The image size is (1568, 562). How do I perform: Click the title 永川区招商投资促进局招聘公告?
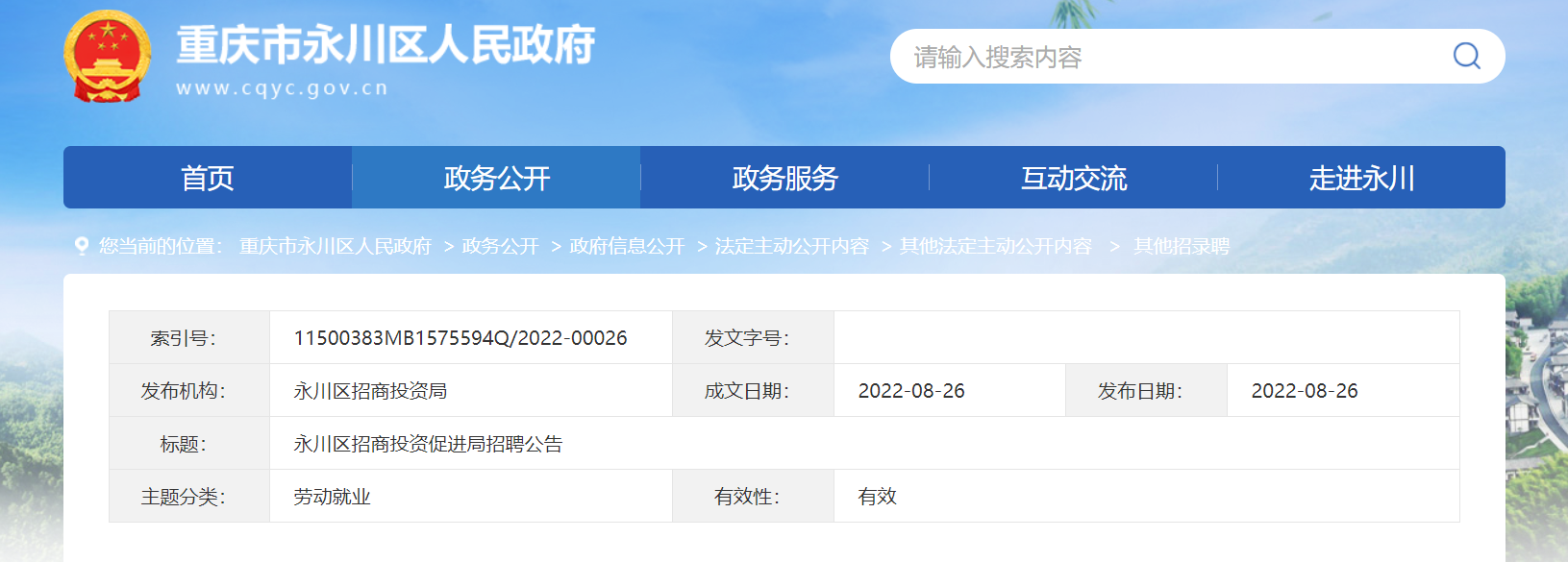click(428, 444)
